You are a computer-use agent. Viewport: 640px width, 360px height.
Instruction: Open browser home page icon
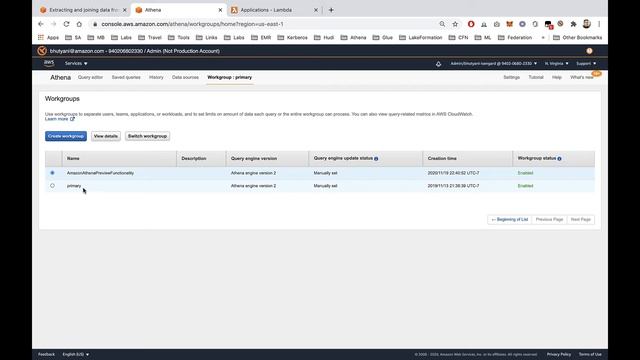click(79, 24)
